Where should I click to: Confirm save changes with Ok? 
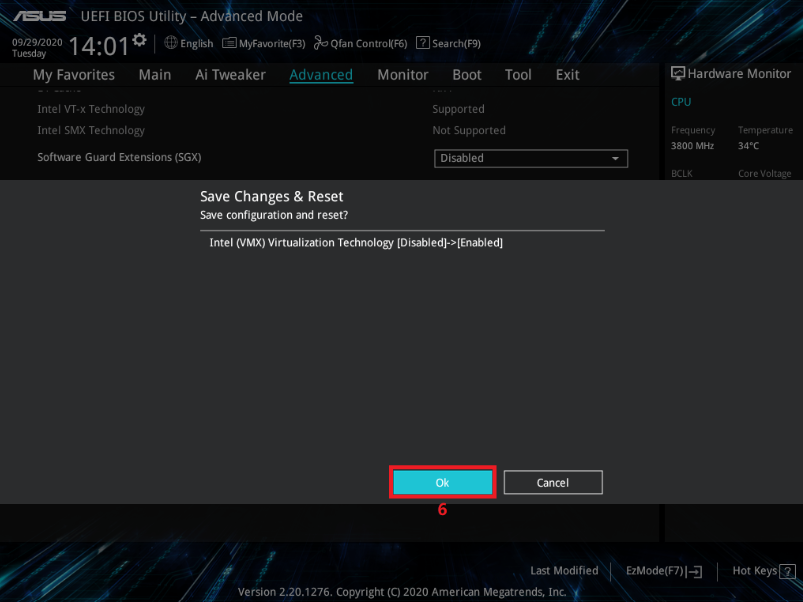(x=442, y=482)
